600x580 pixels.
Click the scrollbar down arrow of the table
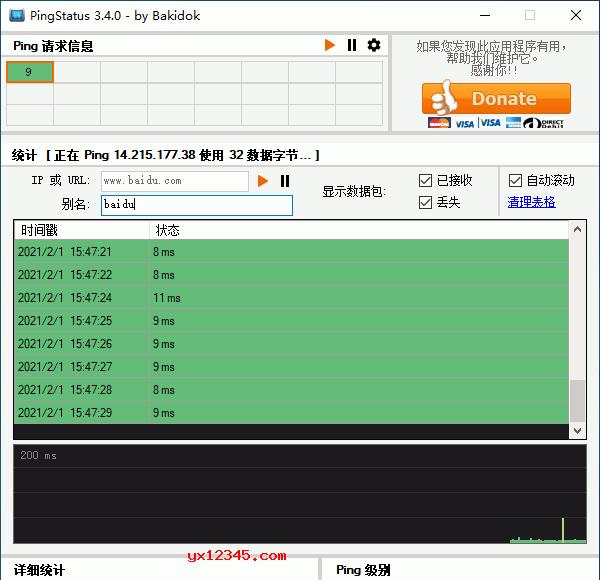[577, 431]
